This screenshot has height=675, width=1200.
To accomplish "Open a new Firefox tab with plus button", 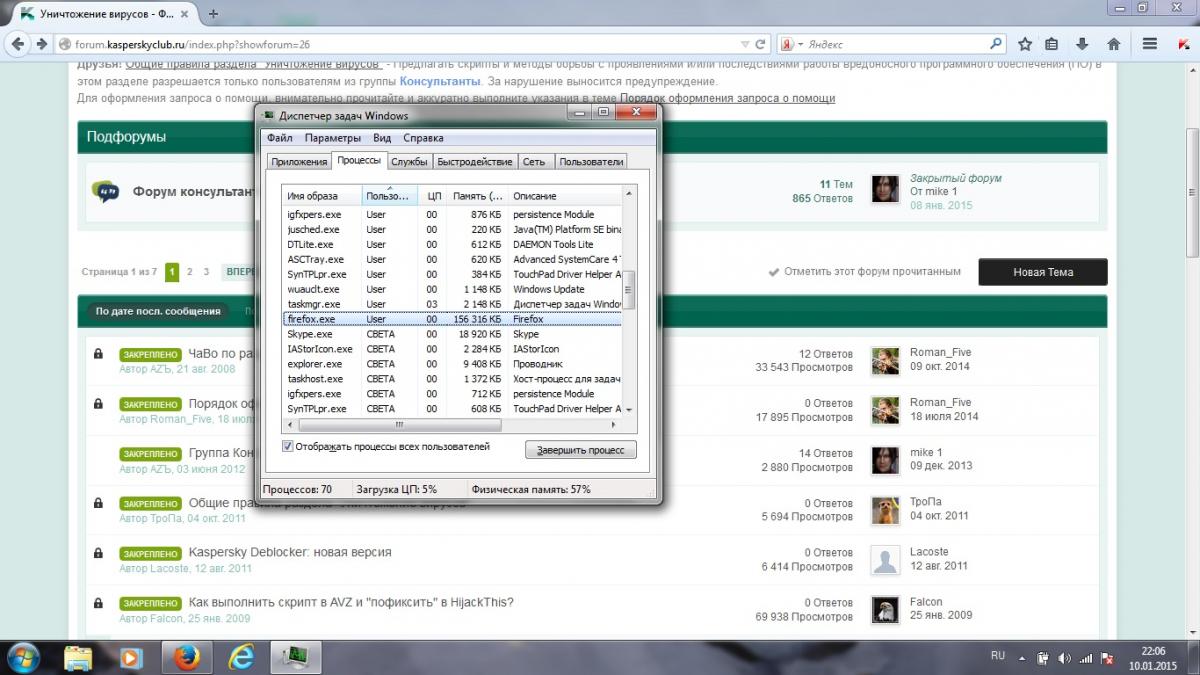I will (x=213, y=14).
